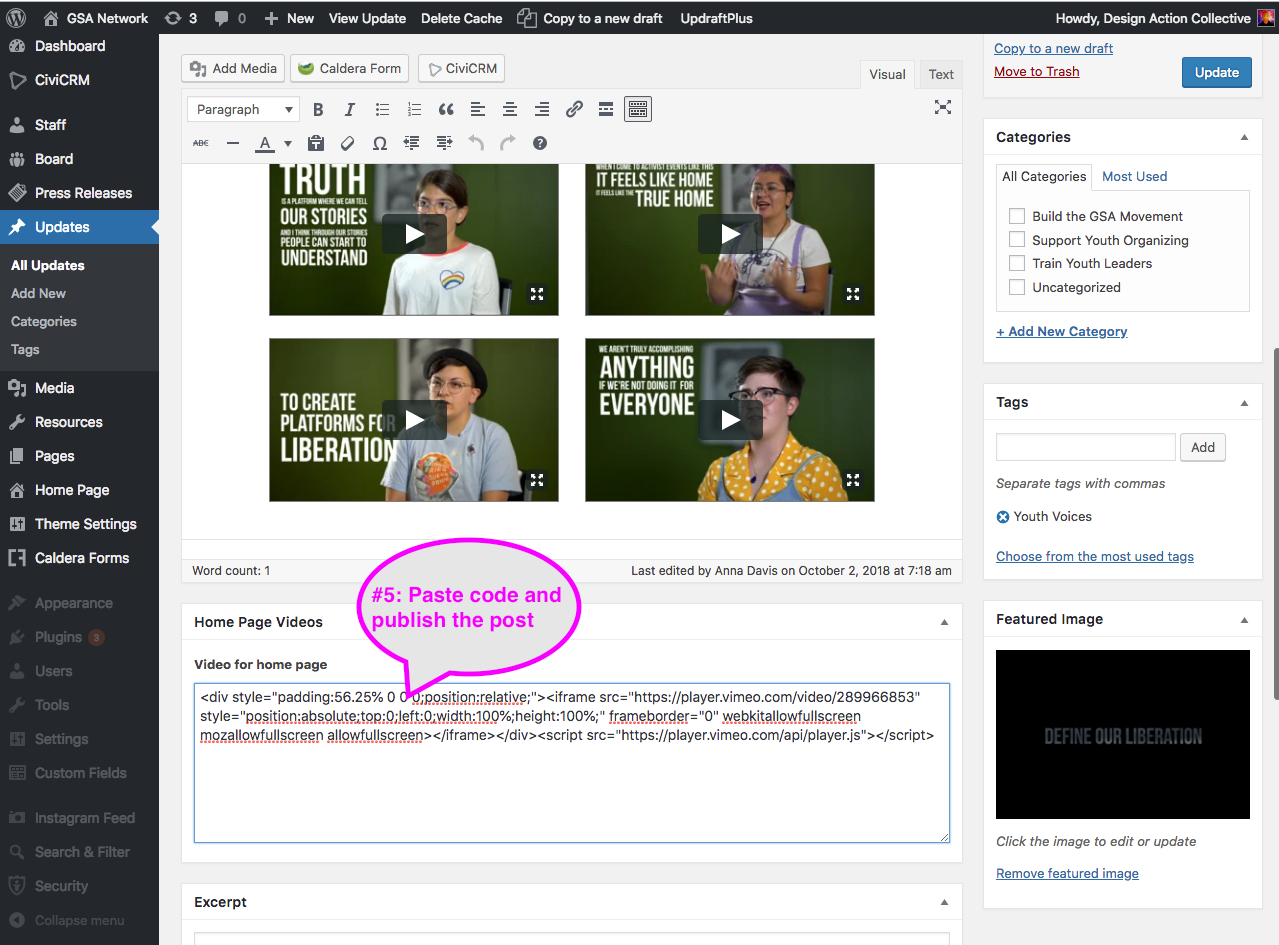Increase the paragraph indent
1279x945 pixels.
coord(444,143)
